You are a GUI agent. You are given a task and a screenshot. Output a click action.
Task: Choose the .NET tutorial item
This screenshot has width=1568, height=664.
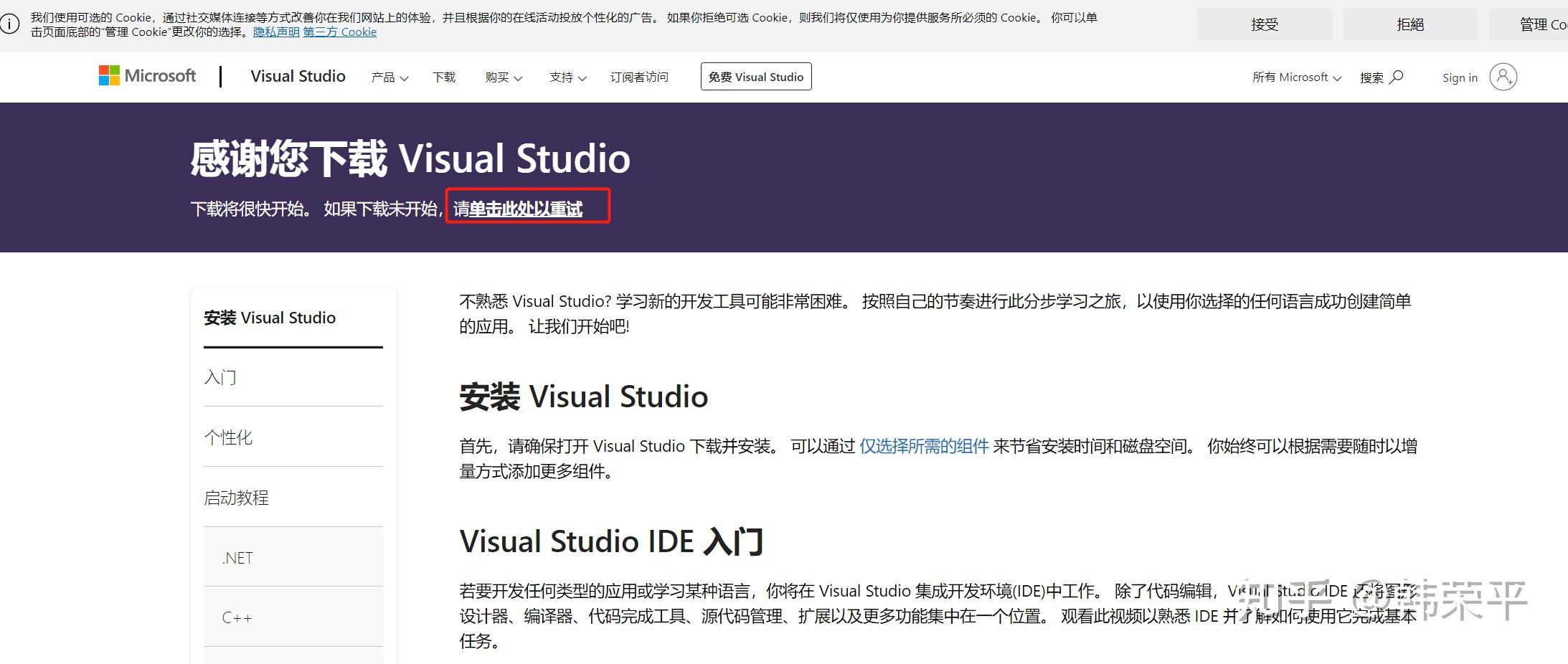(x=293, y=557)
